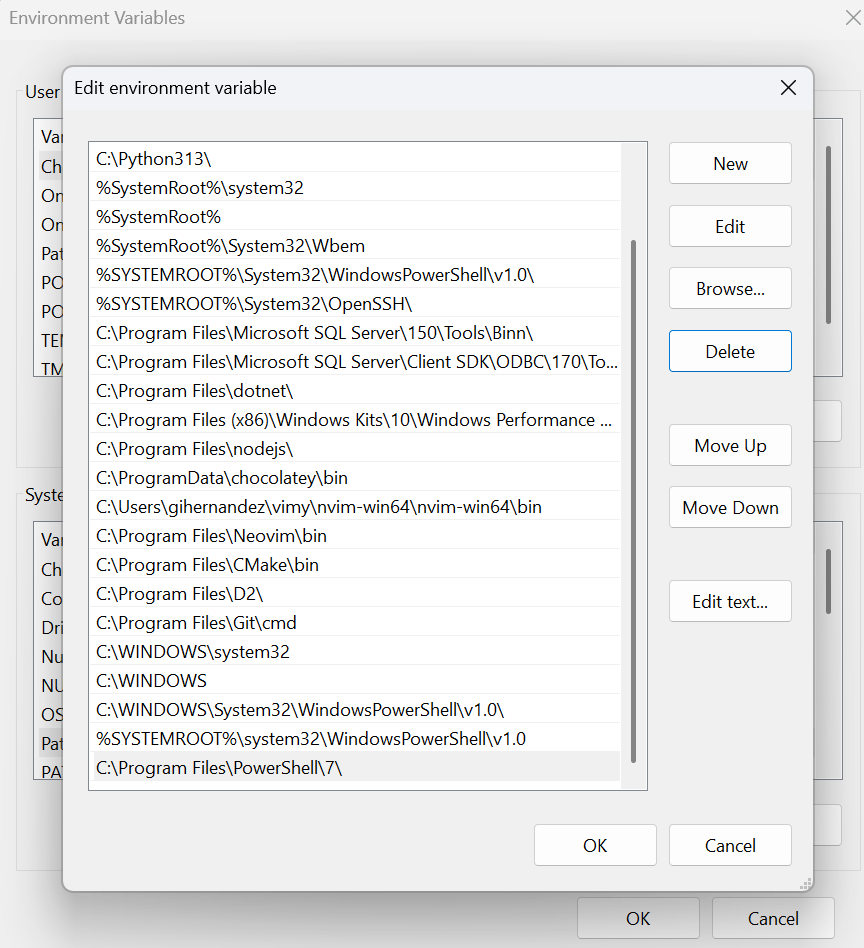This screenshot has height=948, width=864.
Task: Select the SQL Server\150\Tools\Binn\ path
Action: tap(357, 333)
